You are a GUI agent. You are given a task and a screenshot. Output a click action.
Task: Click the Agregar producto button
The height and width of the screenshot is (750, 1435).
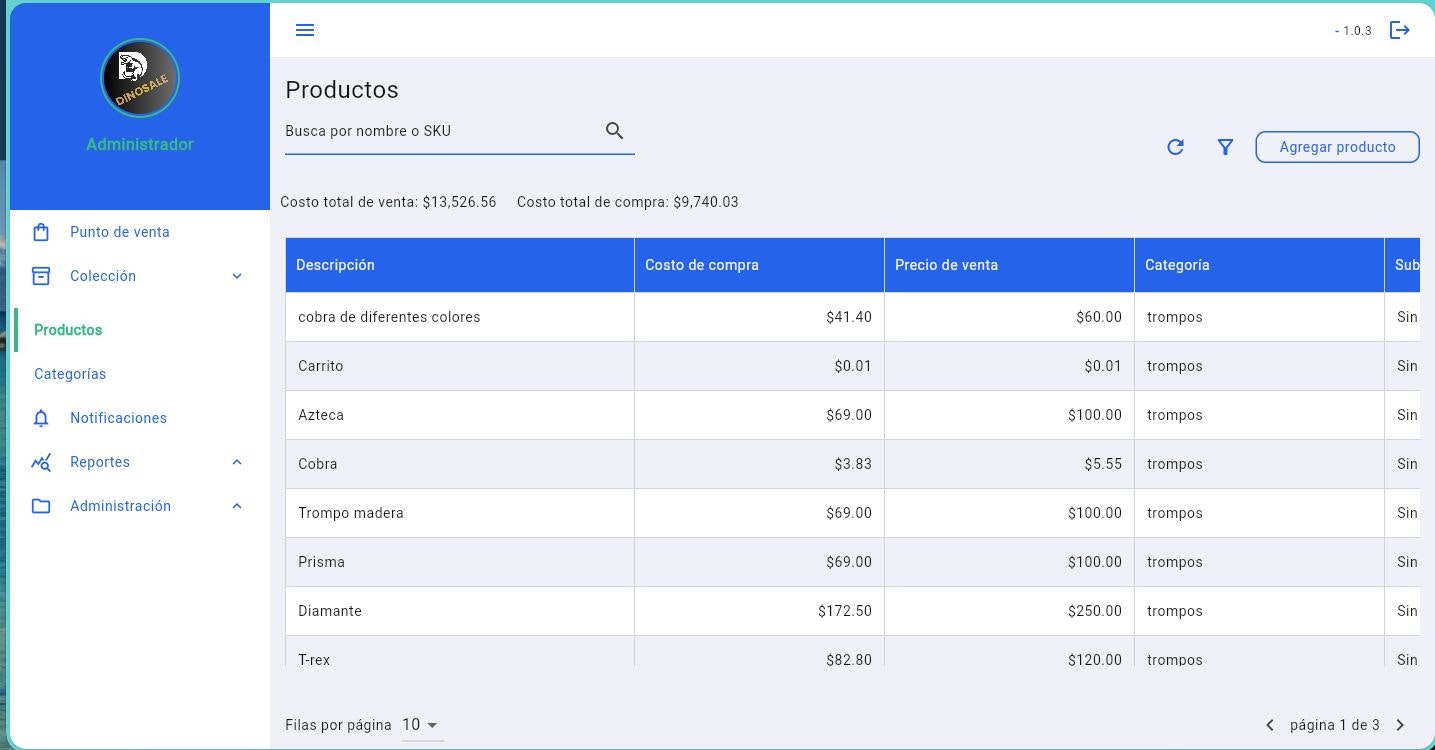pyautogui.click(x=1337, y=147)
